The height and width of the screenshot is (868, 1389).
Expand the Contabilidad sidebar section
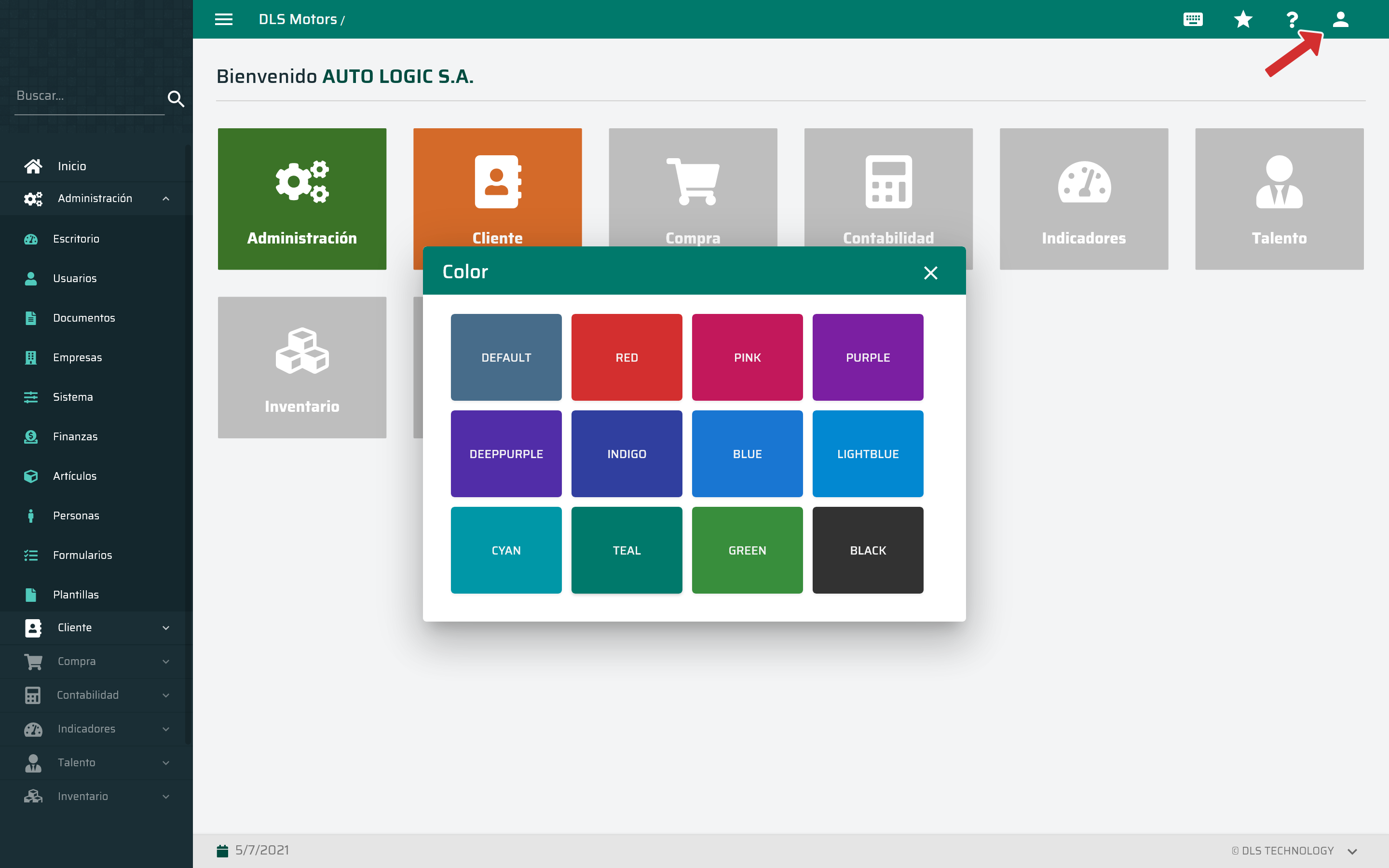(165, 695)
